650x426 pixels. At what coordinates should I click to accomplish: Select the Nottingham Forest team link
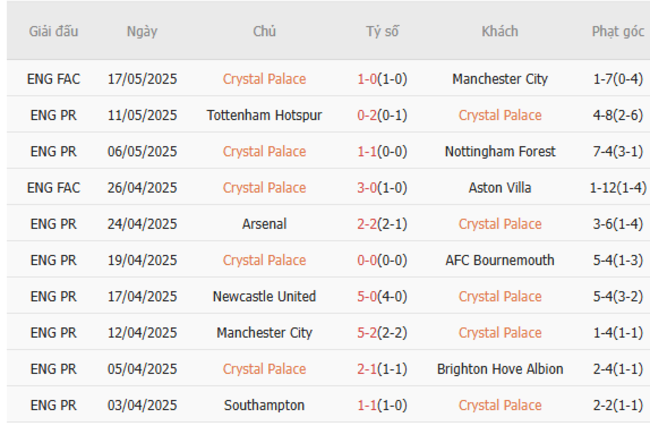(499, 152)
